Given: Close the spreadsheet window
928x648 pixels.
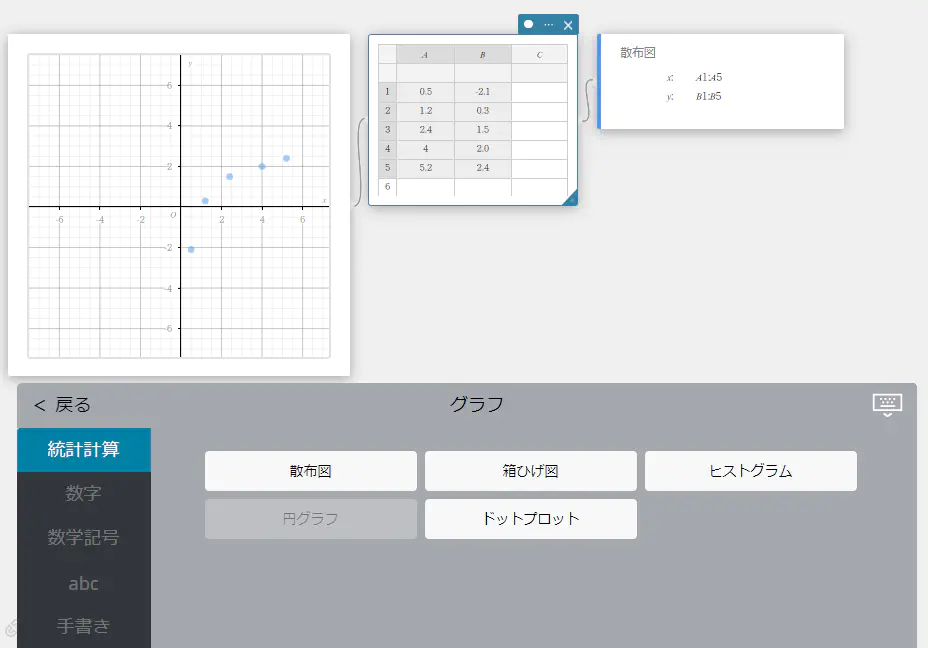Looking at the screenshot, I should (567, 25).
